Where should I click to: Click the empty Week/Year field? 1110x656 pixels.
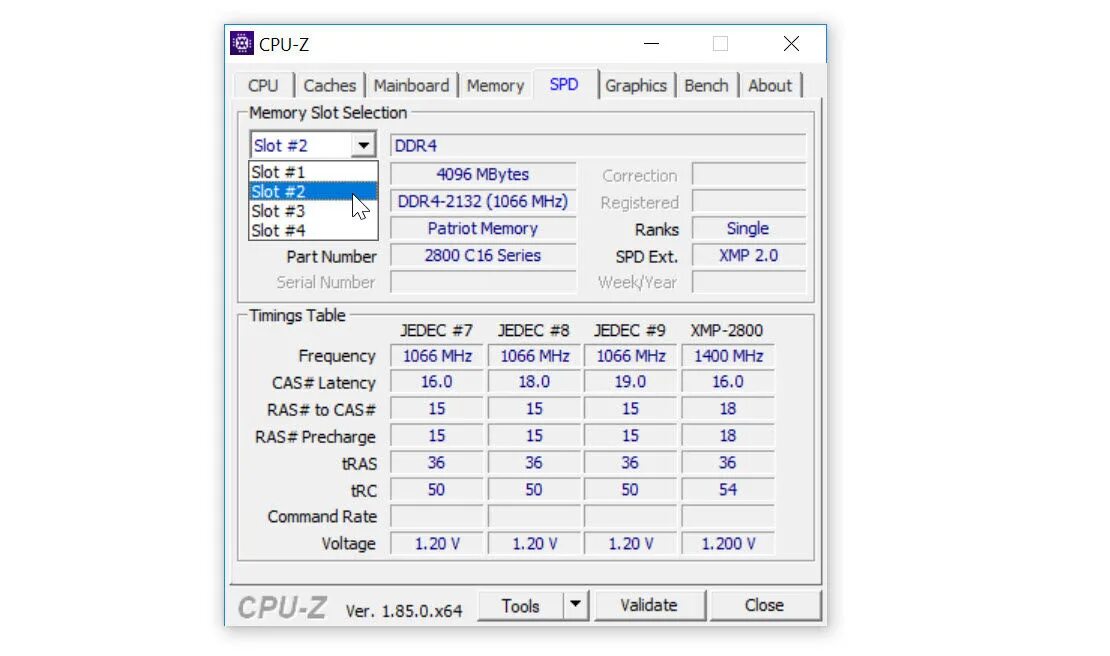[748, 282]
